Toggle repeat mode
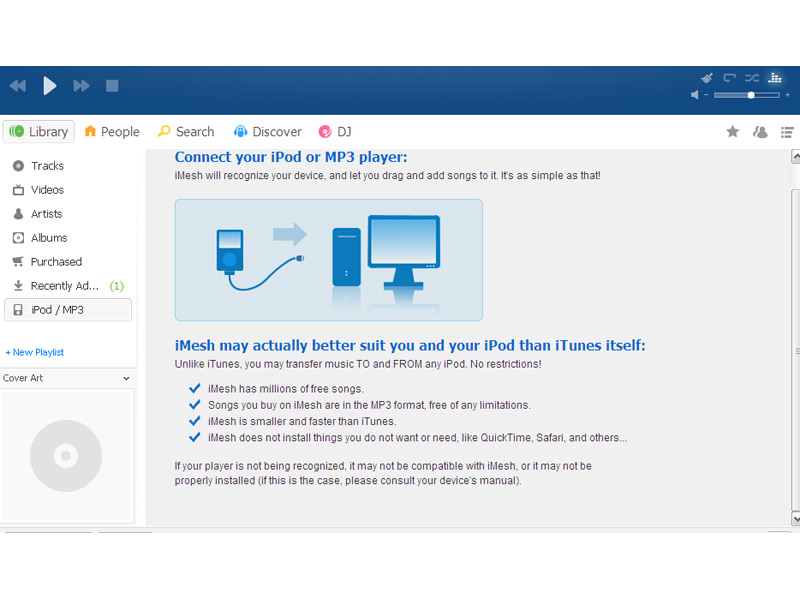Viewport: 800px width, 600px height. coord(730,77)
